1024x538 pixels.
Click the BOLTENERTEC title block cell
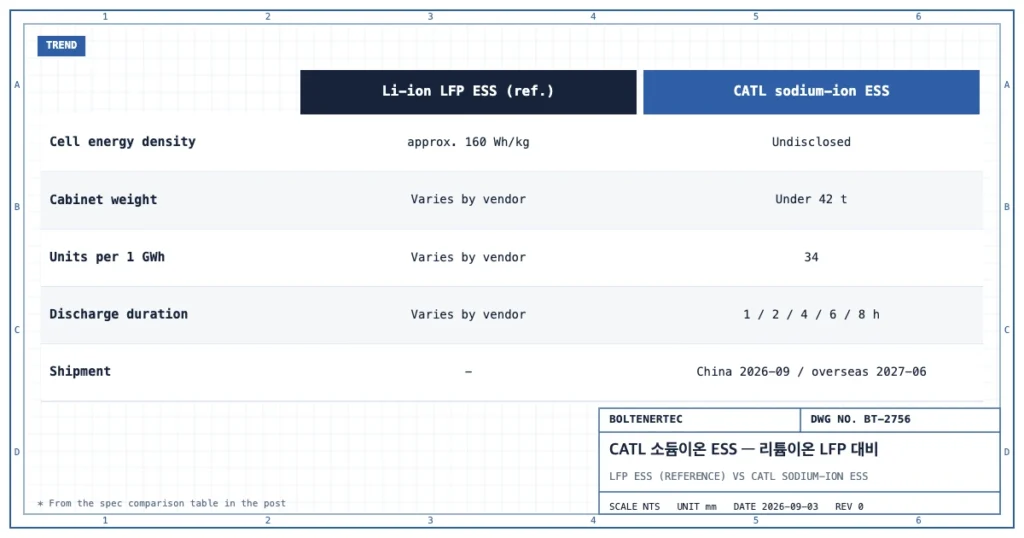pos(699,420)
